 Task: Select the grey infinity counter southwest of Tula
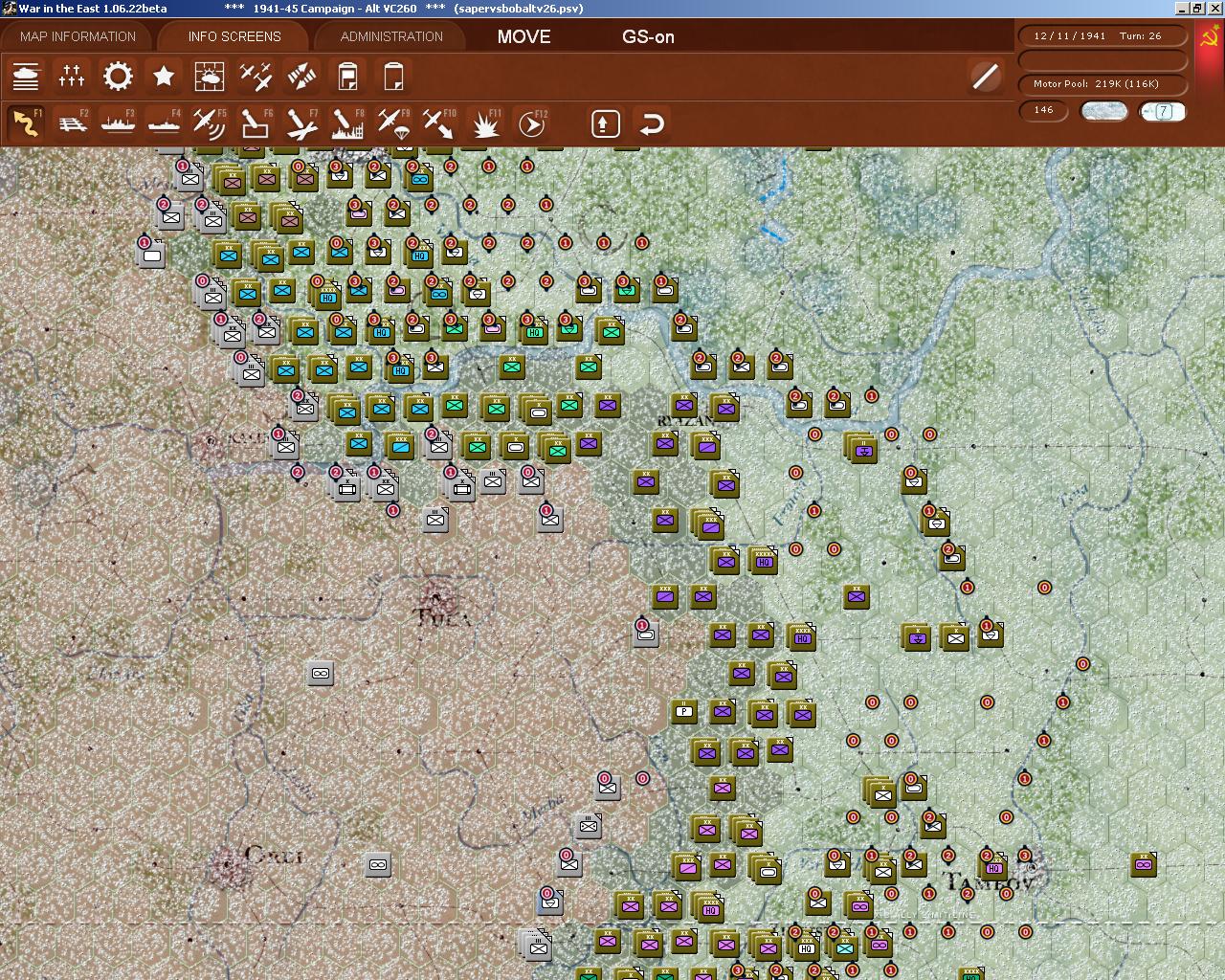(321, 674)
